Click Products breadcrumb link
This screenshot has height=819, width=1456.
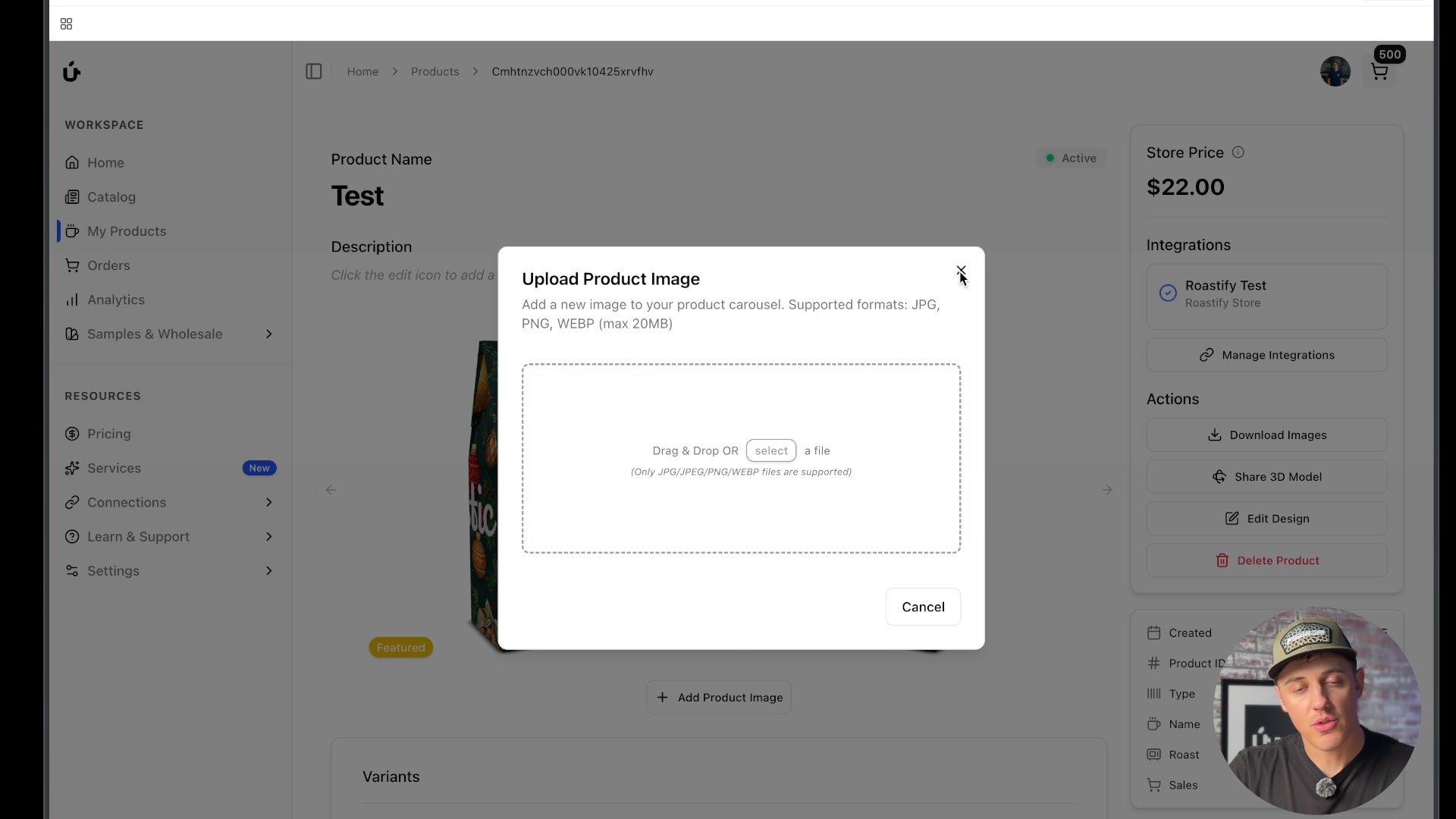point(435,71)
